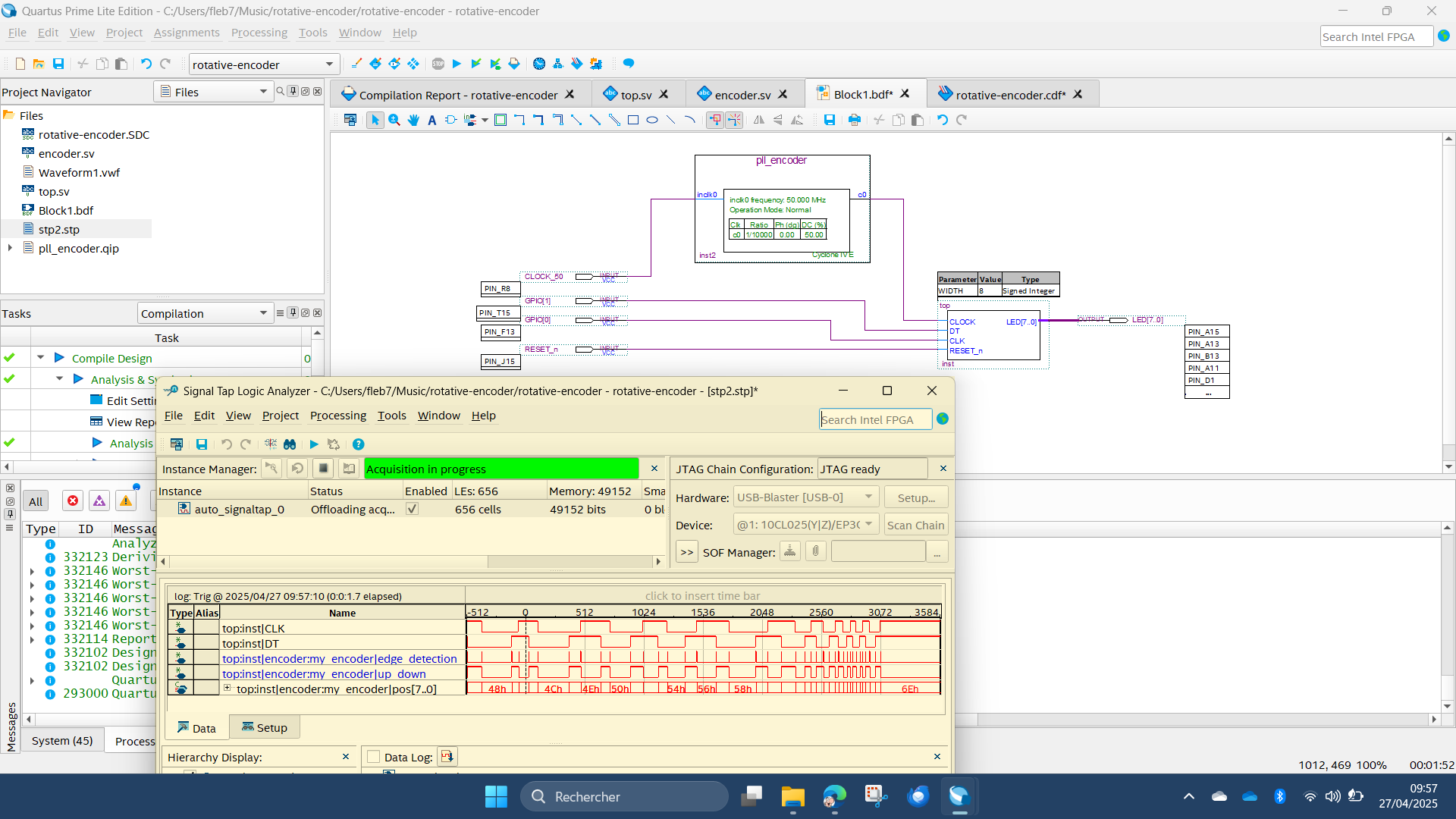
Task: Open the Compilation dropdown in Tasks panel
Action: tap(204, 313)
